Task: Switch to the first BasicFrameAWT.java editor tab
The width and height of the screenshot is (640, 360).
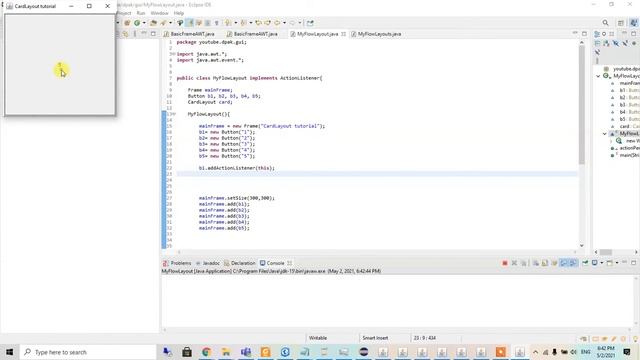Action: pyautogui.click(x=189, y=34)
